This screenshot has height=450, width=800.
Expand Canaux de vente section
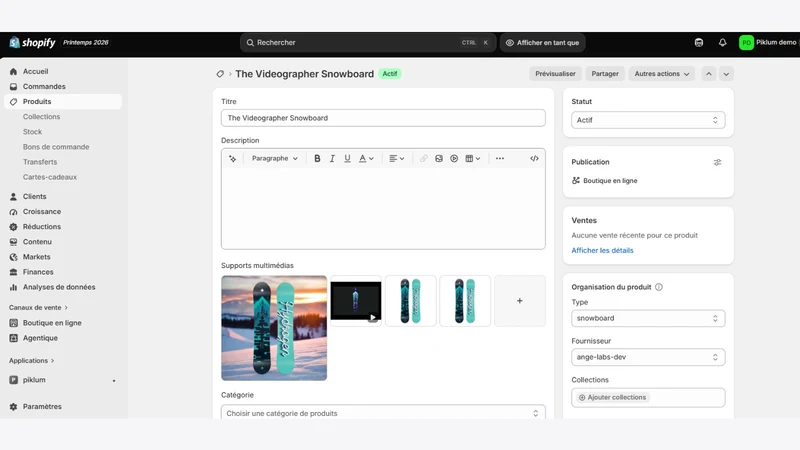coord(38,308)
